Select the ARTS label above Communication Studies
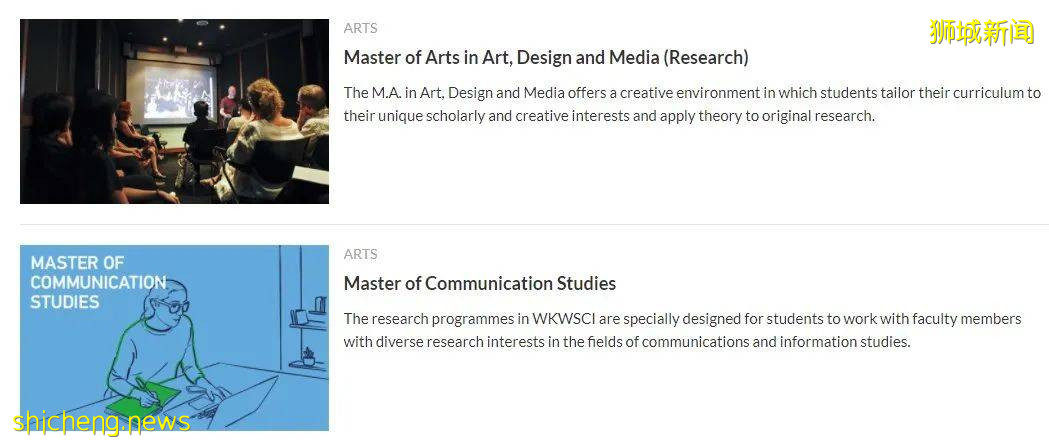This screenshot has width=1049, height=442. coord(360,254)
